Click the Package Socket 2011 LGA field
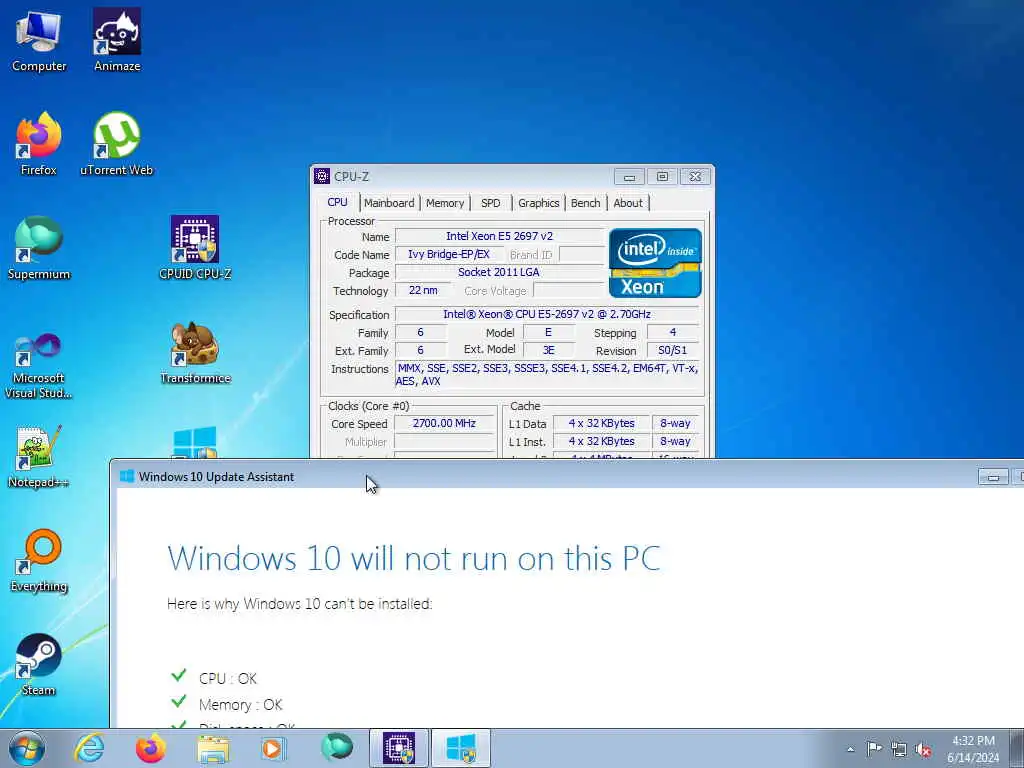Image resolution: width=1024 pixels, height=768 pixels. (500, 272)
